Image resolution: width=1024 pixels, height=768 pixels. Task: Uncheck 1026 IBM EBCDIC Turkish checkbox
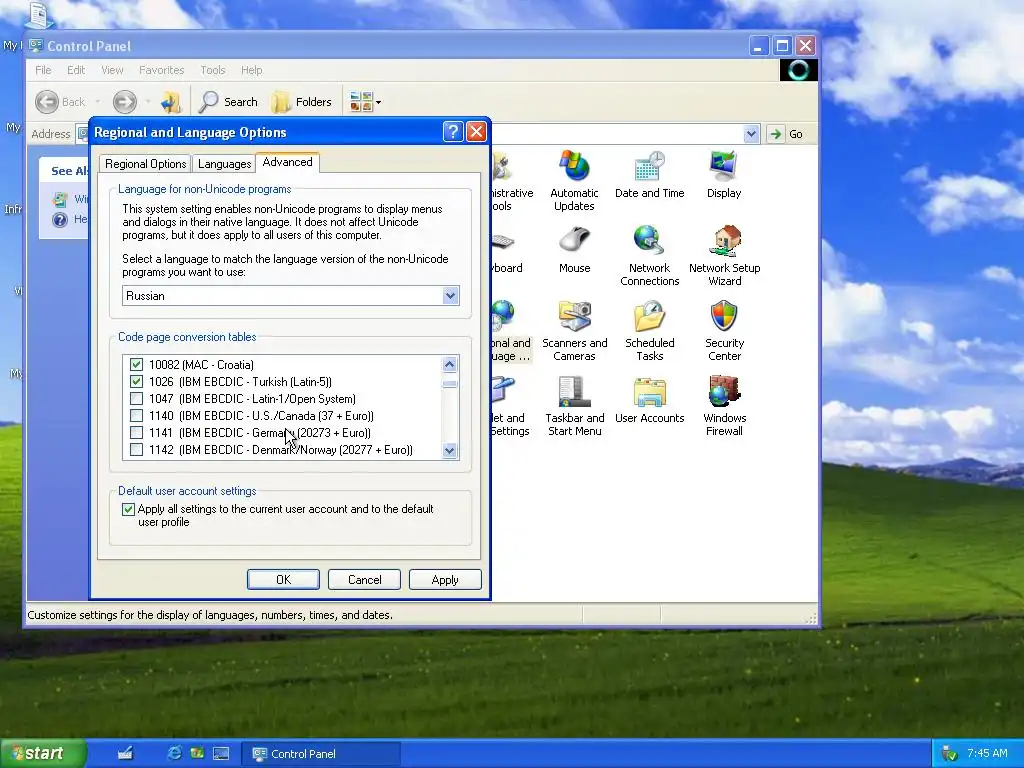point(136,381)
